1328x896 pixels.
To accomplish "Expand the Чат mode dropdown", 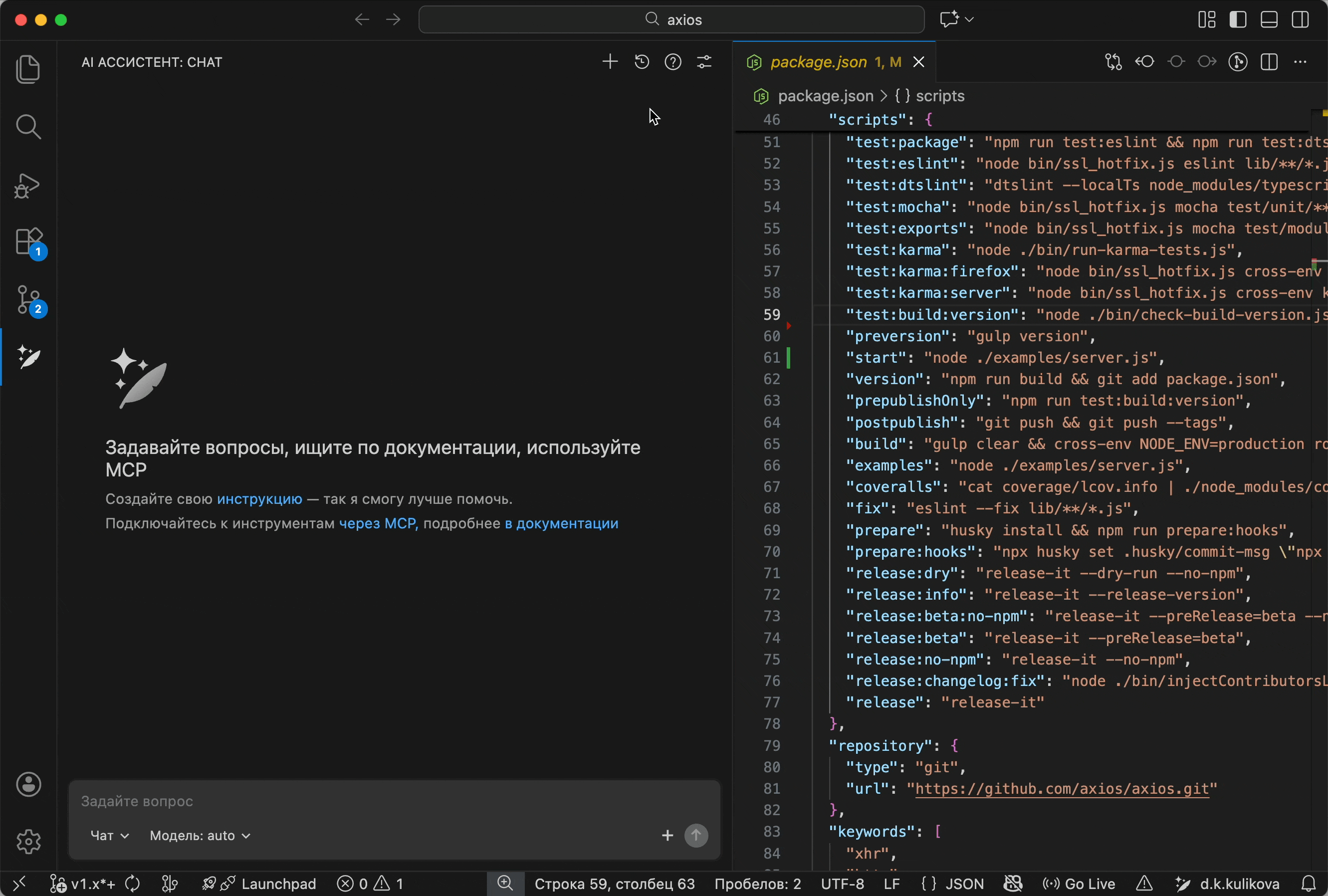I will pyautogui.click(x=110, y=836).
